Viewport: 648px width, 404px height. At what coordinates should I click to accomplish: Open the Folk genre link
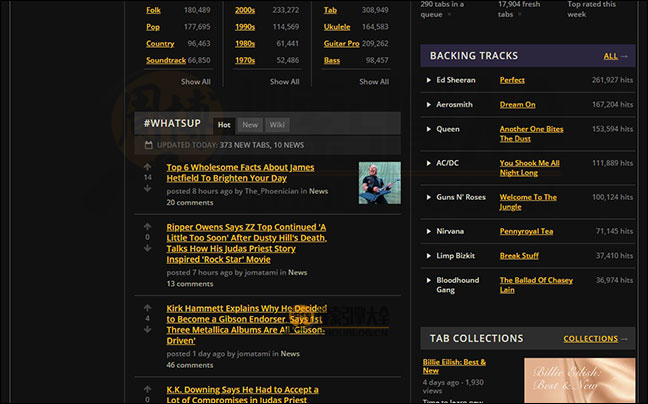[153, 10]
